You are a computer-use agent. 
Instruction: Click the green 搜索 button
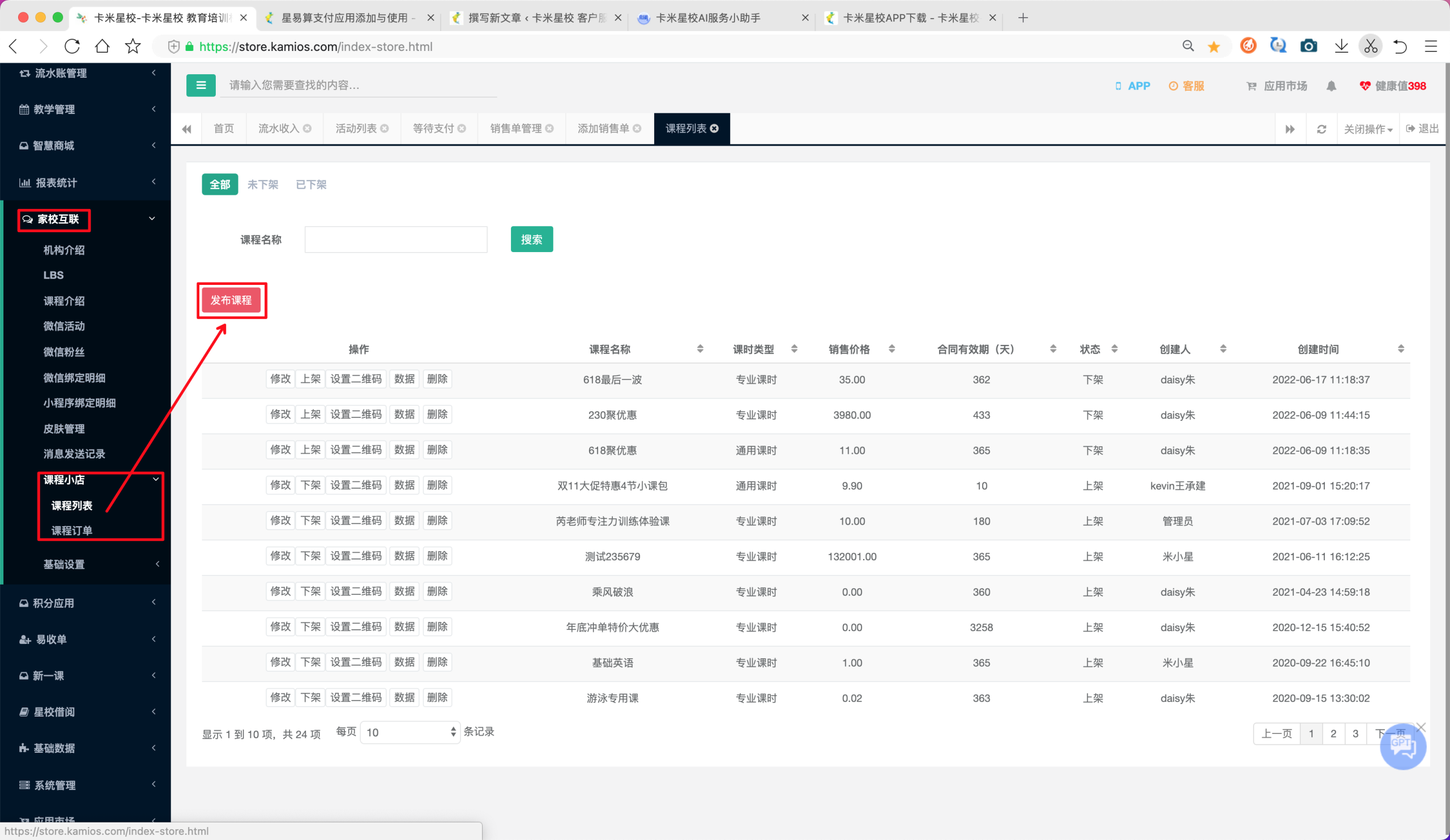(532, 240)
